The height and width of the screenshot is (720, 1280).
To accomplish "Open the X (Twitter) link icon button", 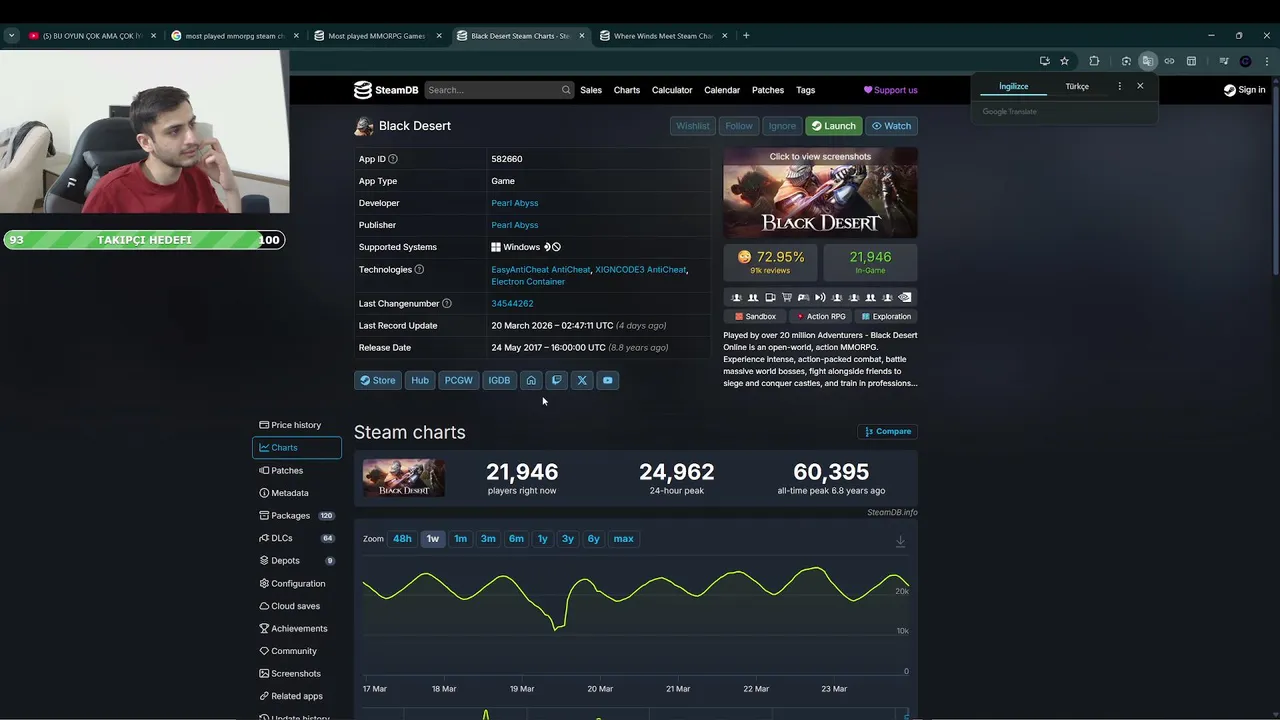I will tap(582, 380).
